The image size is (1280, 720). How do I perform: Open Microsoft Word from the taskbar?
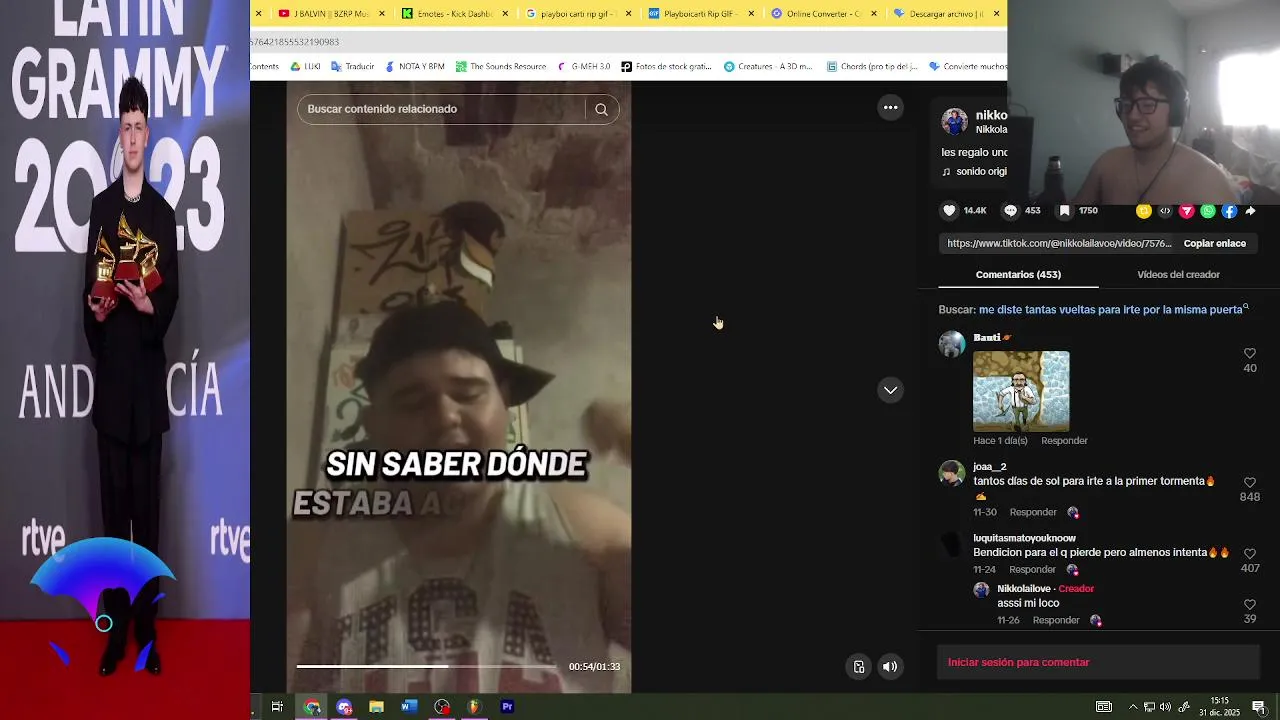pos(409,707)
